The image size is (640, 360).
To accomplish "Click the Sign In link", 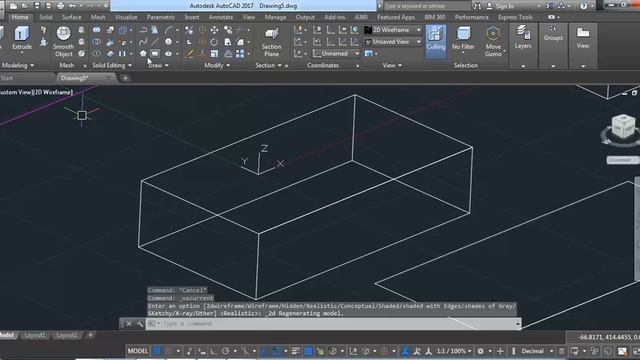I will 504,6.
